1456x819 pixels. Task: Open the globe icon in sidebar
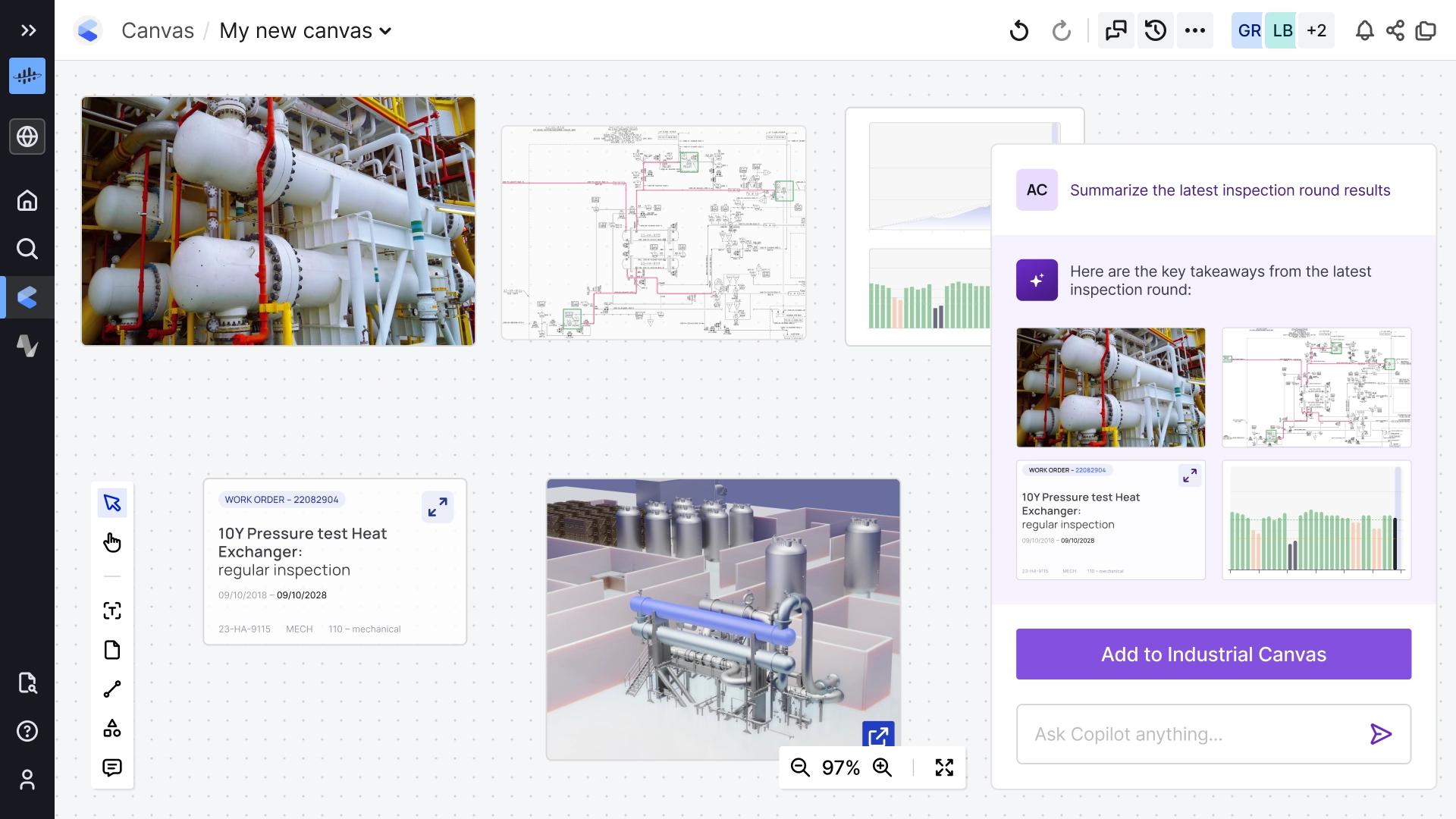[x=27, y=136]
